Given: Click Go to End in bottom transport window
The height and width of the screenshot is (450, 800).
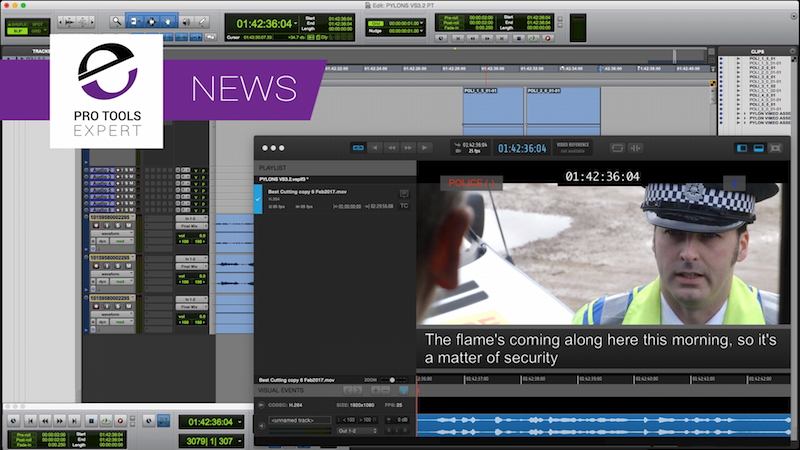Looking at the screenshot, I should click(74, 421).
